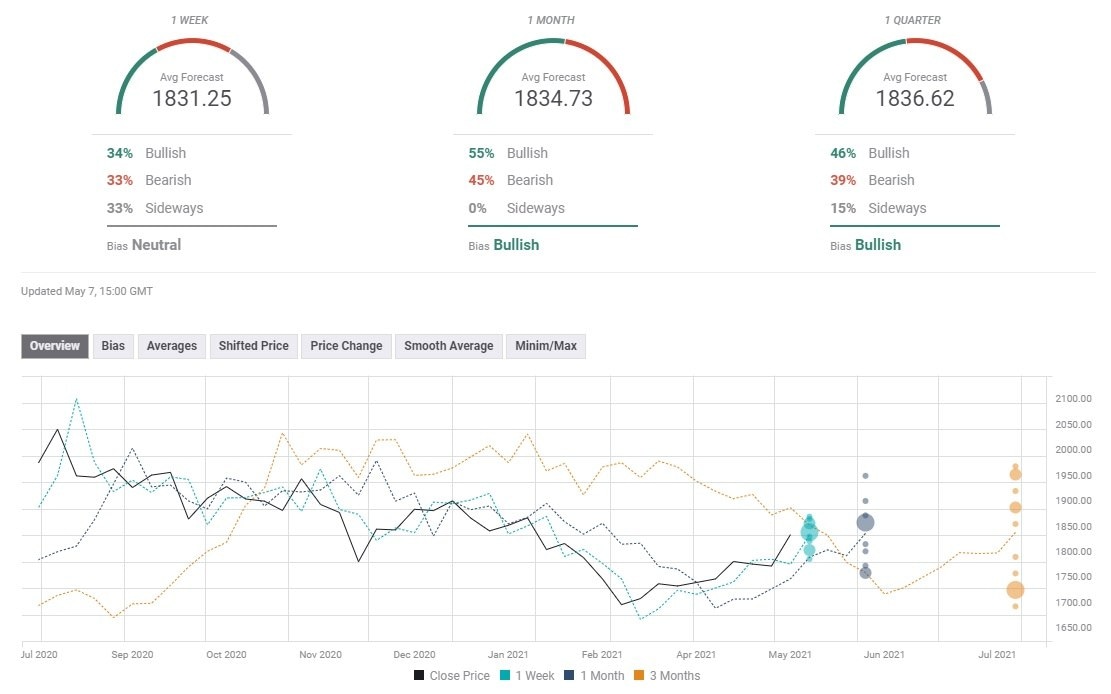Image resolution: width=1111 pixels, height=694 pixels.
Task: Open the Smooth Average tab
Action: [x=448, y=346]
